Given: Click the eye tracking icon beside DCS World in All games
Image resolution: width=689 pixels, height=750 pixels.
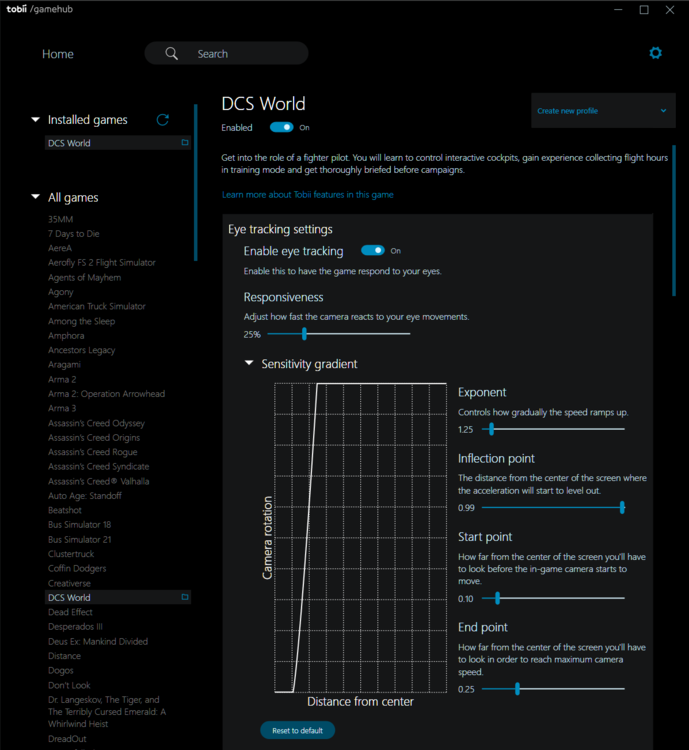Looking at the screenshot, I should [x=185, y=597].
